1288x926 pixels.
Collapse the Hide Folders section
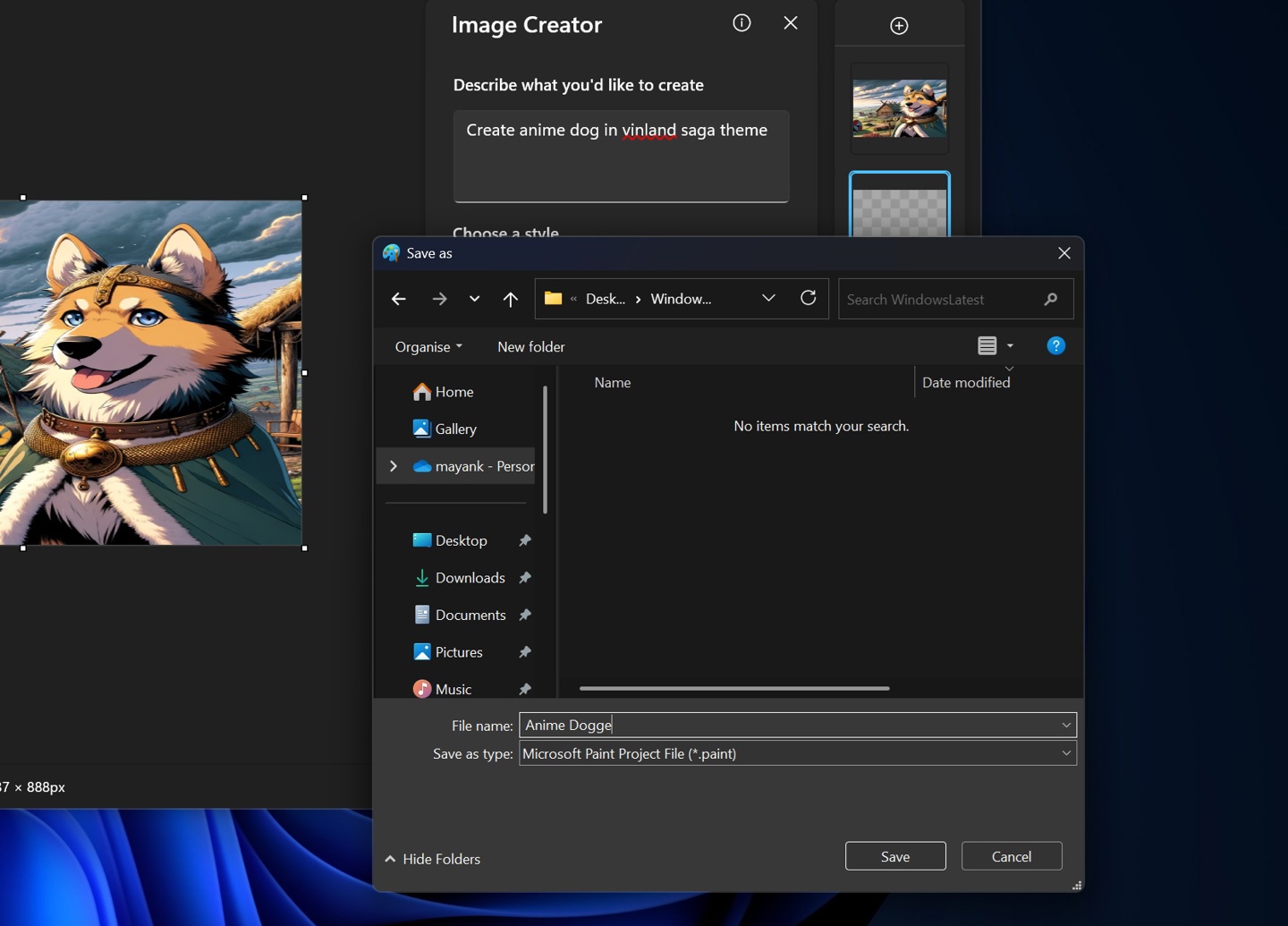coord(433,858)
